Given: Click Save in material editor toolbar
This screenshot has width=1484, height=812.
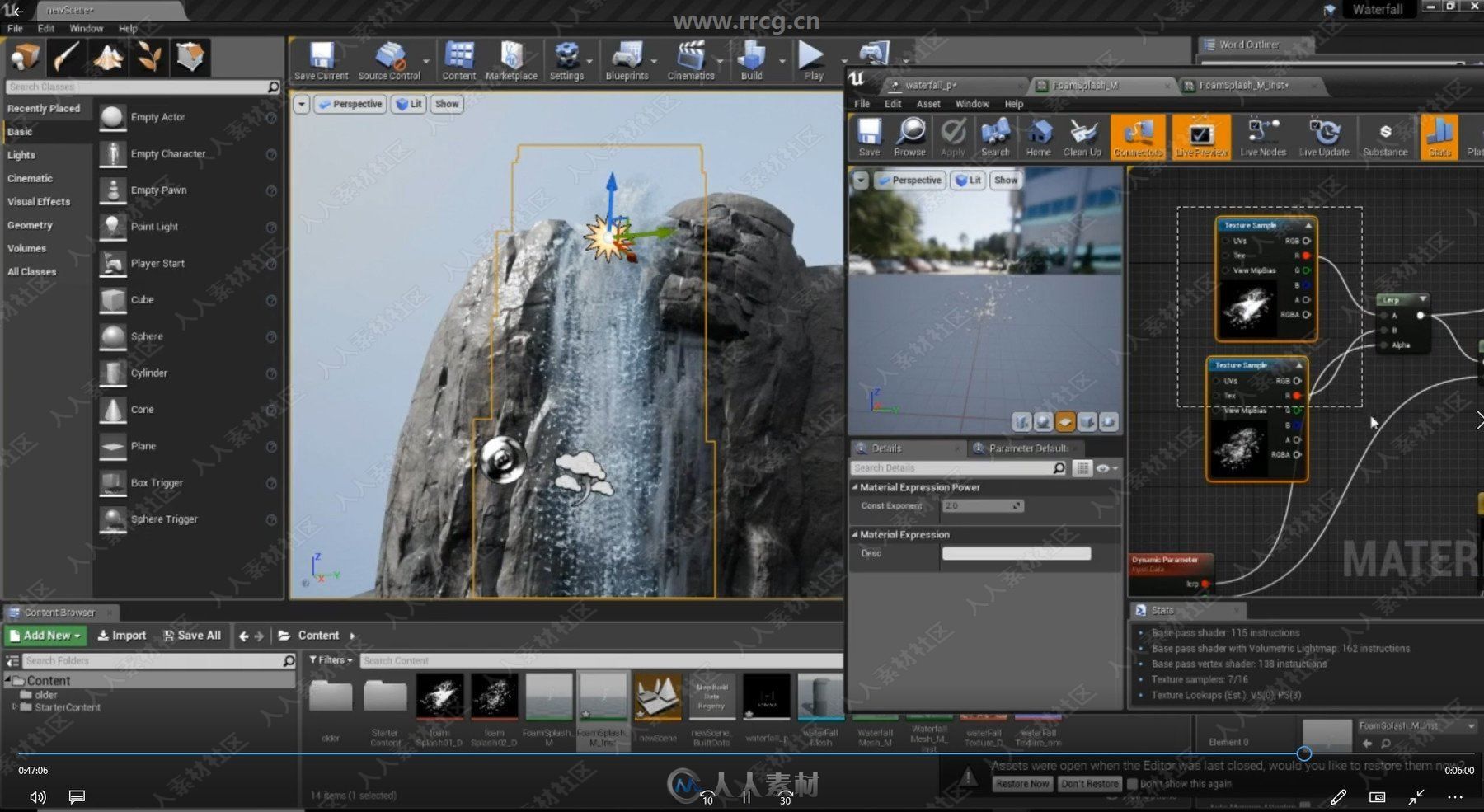Looking at the screenshot, I should click(869, 137).
